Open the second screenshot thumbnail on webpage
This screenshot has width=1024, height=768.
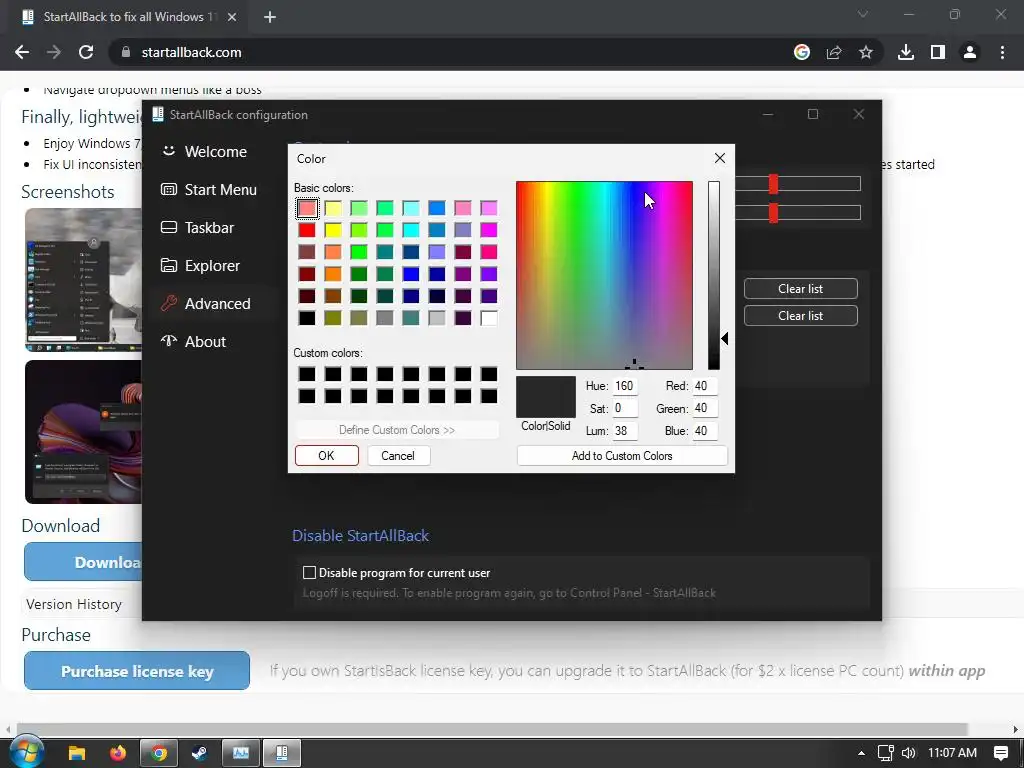tap(84, 432)
